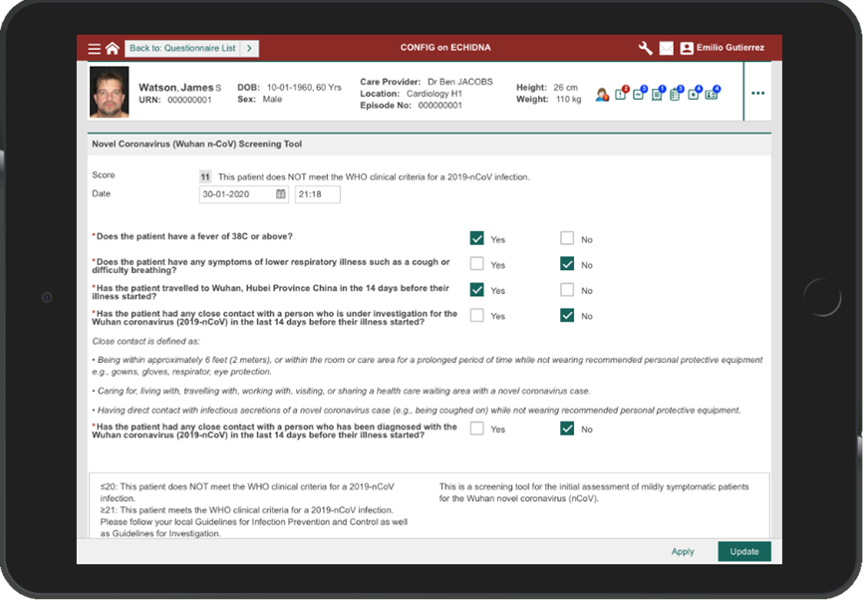865x600 pixels.
Task: Check Yes for contact with diagnosed person
Action: coord(477,428)
